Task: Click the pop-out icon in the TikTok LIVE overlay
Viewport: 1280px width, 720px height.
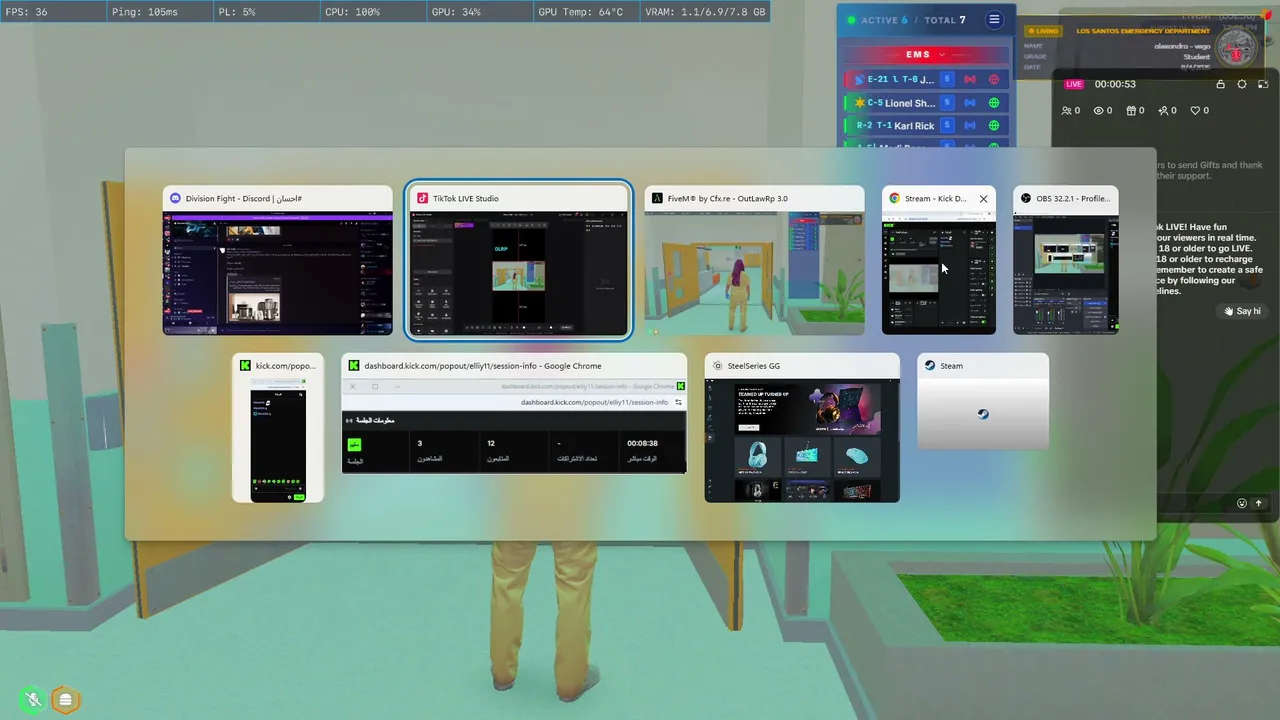Action: 1264,85
